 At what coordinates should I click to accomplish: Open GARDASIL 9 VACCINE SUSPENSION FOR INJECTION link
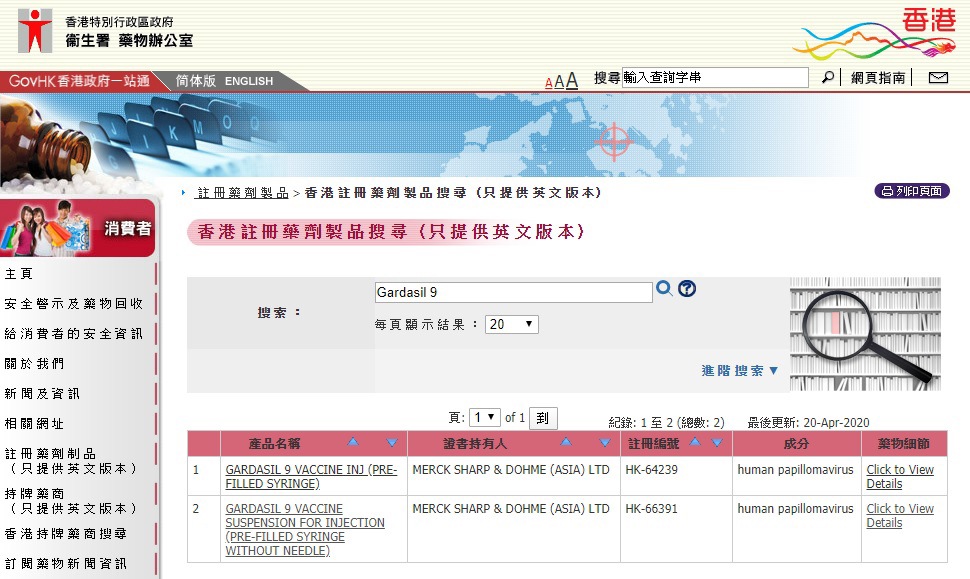point(304,530)
